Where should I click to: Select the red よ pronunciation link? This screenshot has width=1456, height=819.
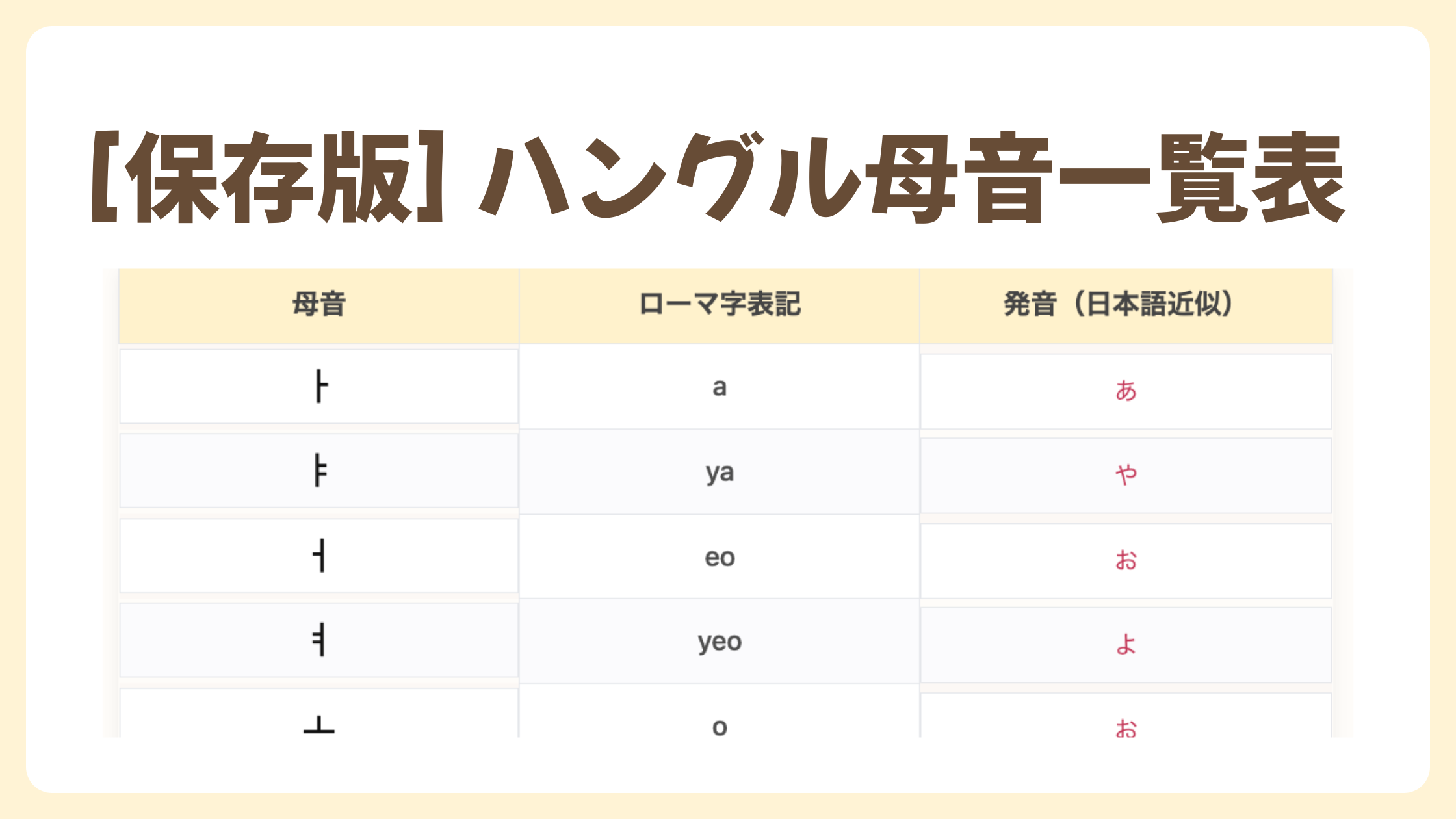(x=1126, y=644)
